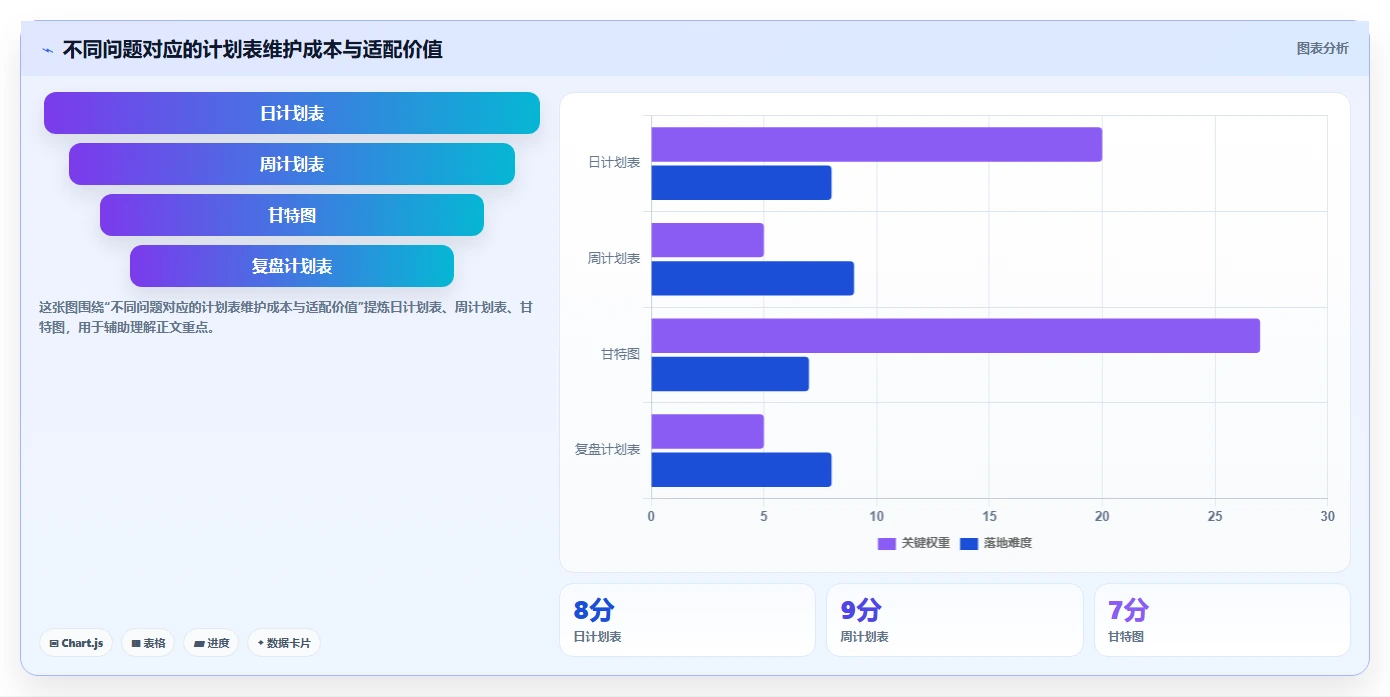The image size is (1390, 697).
Task: Click the lightning icon beside the title
Action: coord(47,50)
